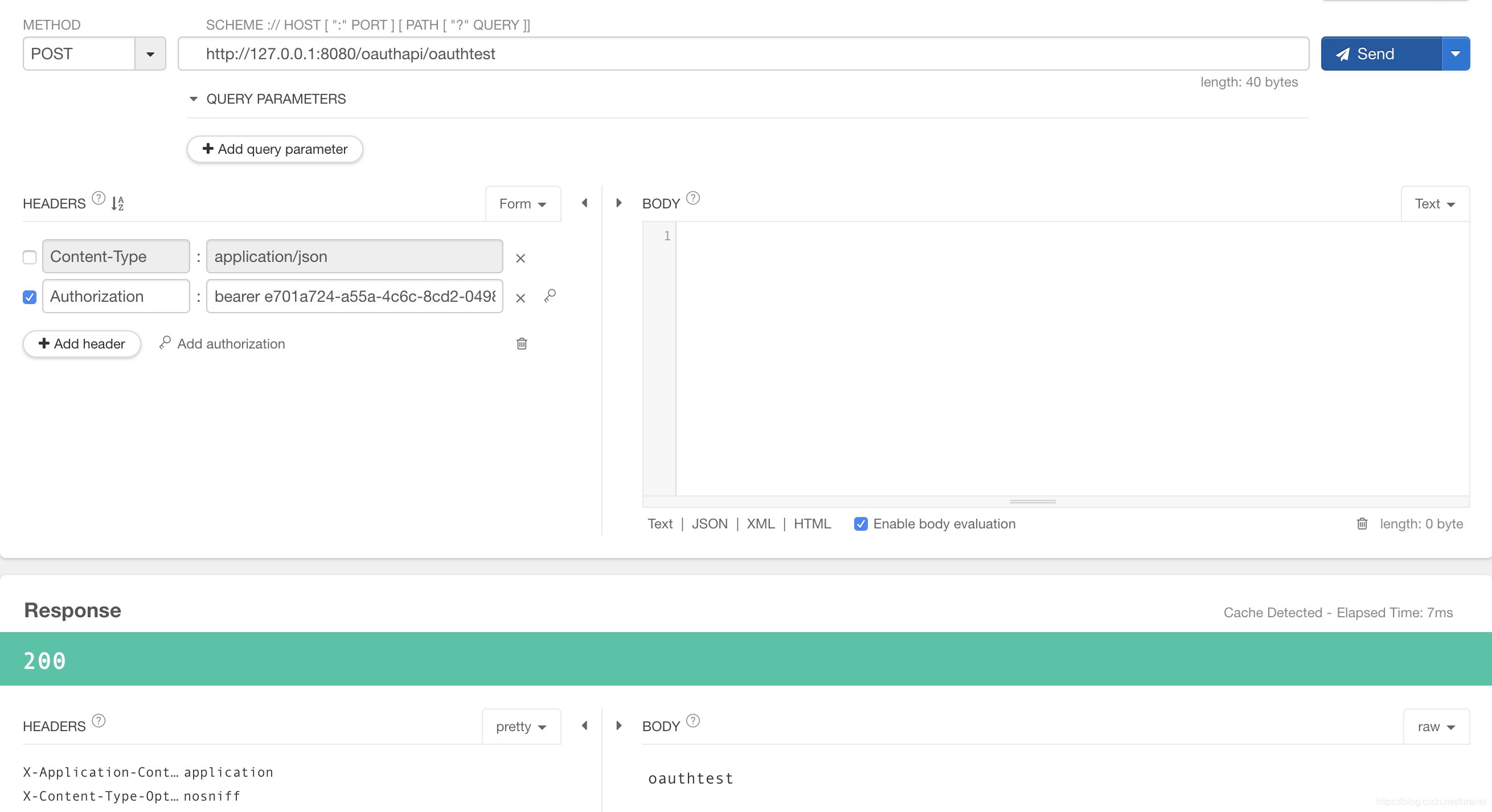Switch body format to JSON
Image resolution: width=1492 pixels, height=812 pixels.
[709, 523]
